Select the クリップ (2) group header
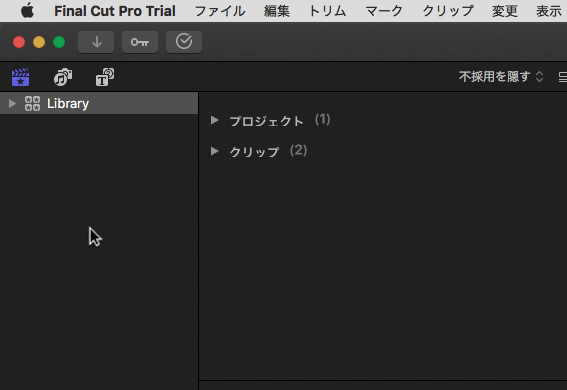Viewport: 567px width, 390px height. click(x=268, y=151)
